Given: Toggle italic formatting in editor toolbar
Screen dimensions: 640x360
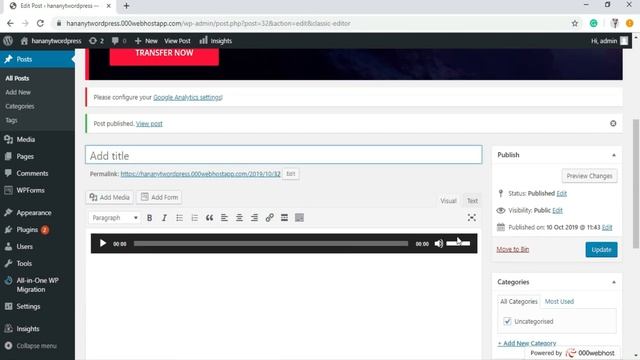Looking at the screenshot, I should [x=164, y=218].
